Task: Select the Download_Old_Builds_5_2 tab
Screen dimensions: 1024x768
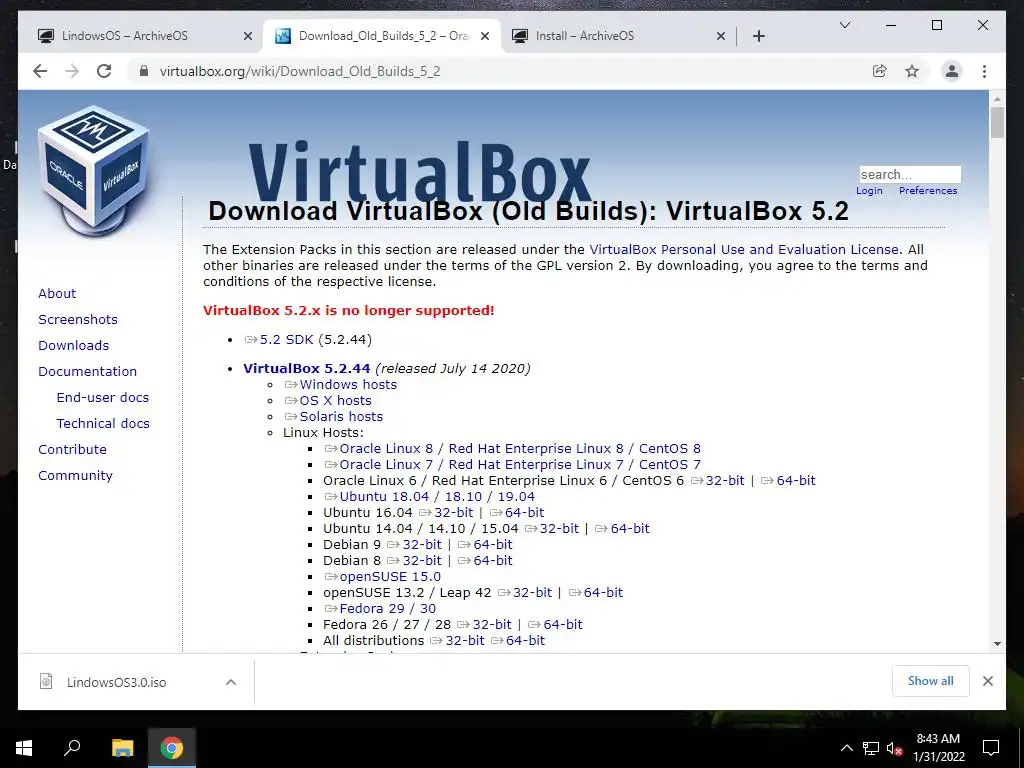Action: coord(381,36)
